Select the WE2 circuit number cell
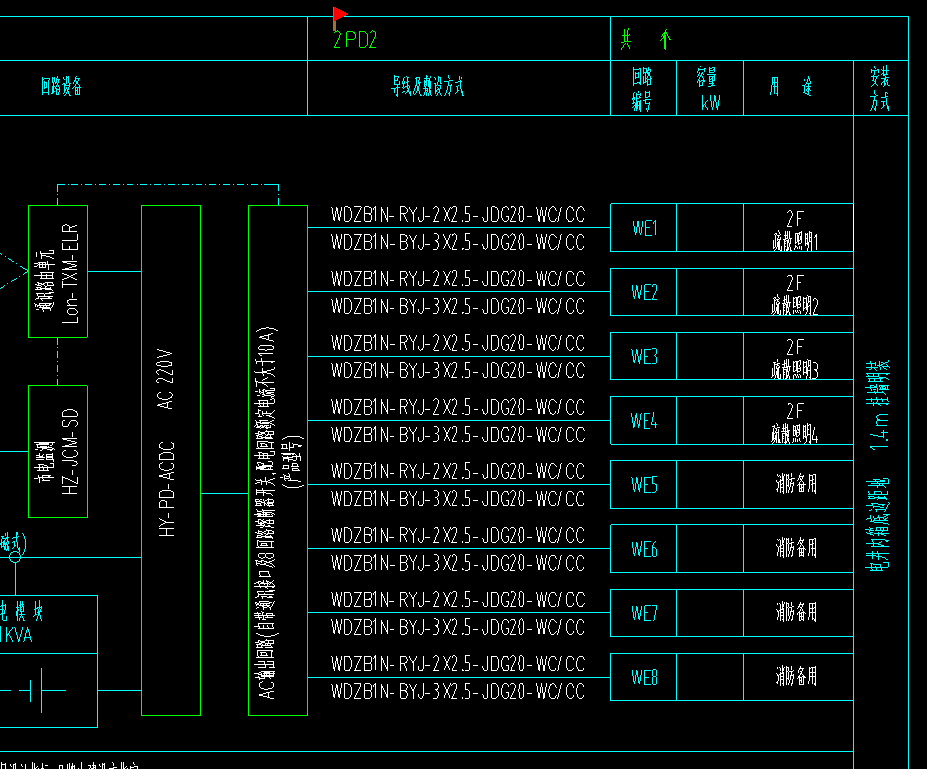 pyautogui.click(x=643, y=292)
